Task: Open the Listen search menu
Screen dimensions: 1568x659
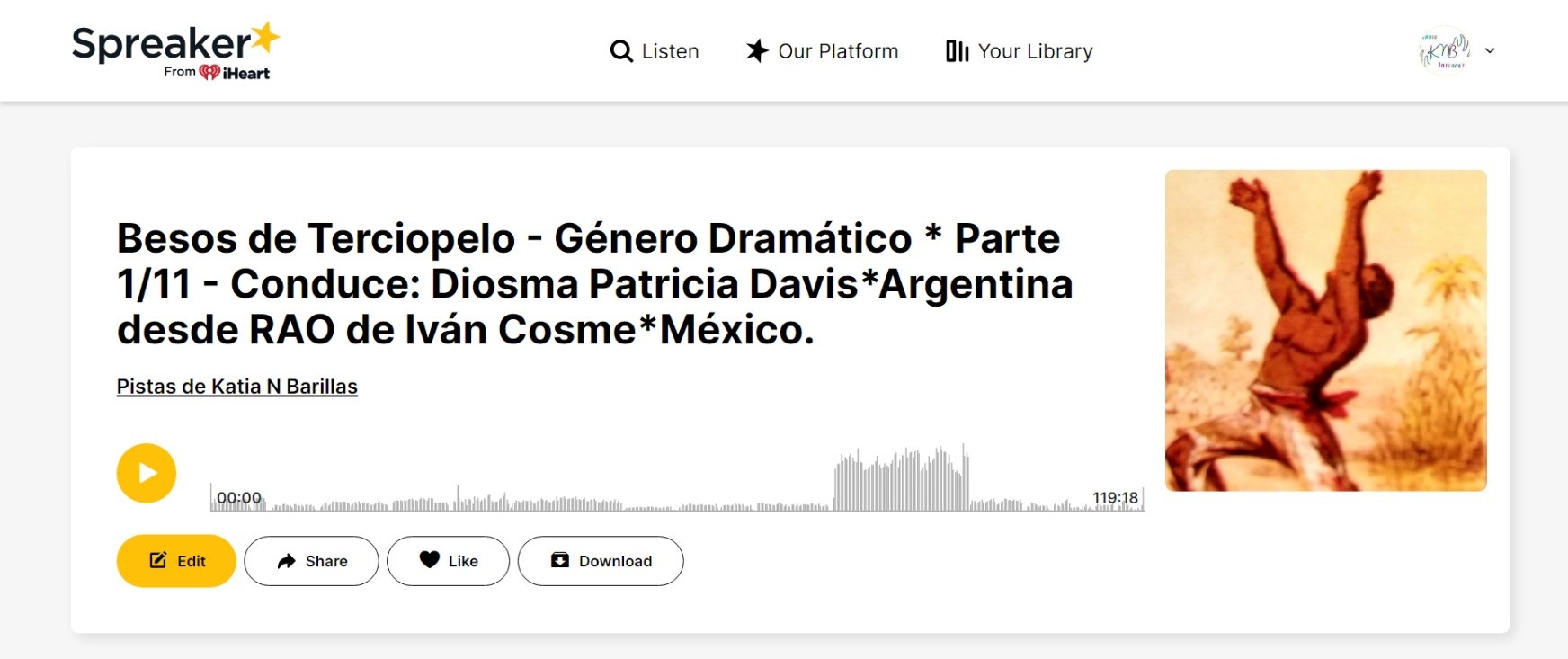Action: pos(655,51)
